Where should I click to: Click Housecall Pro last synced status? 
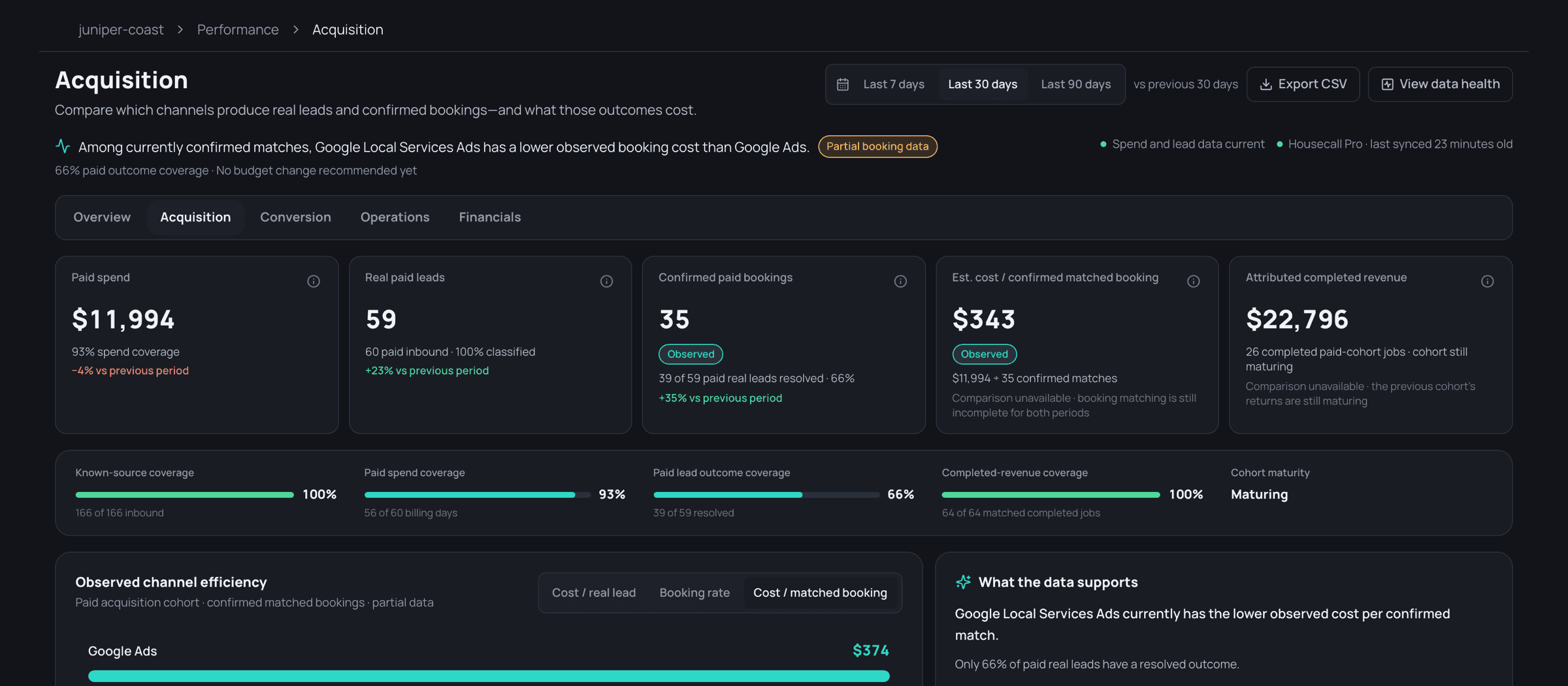click(x=1394, y=144)
